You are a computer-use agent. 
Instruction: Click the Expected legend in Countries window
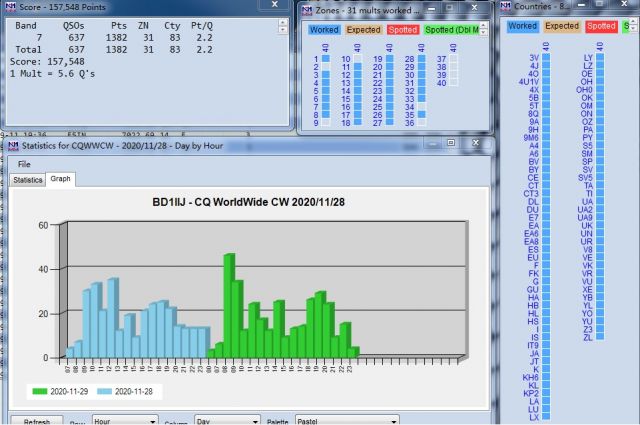pyautogui.click(x=562, y=26)
